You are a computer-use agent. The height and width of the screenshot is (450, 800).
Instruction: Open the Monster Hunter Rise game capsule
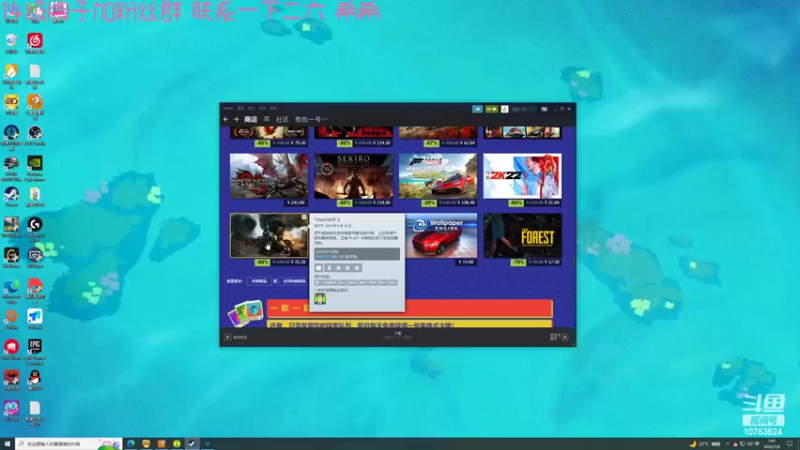tap(269, 176)
